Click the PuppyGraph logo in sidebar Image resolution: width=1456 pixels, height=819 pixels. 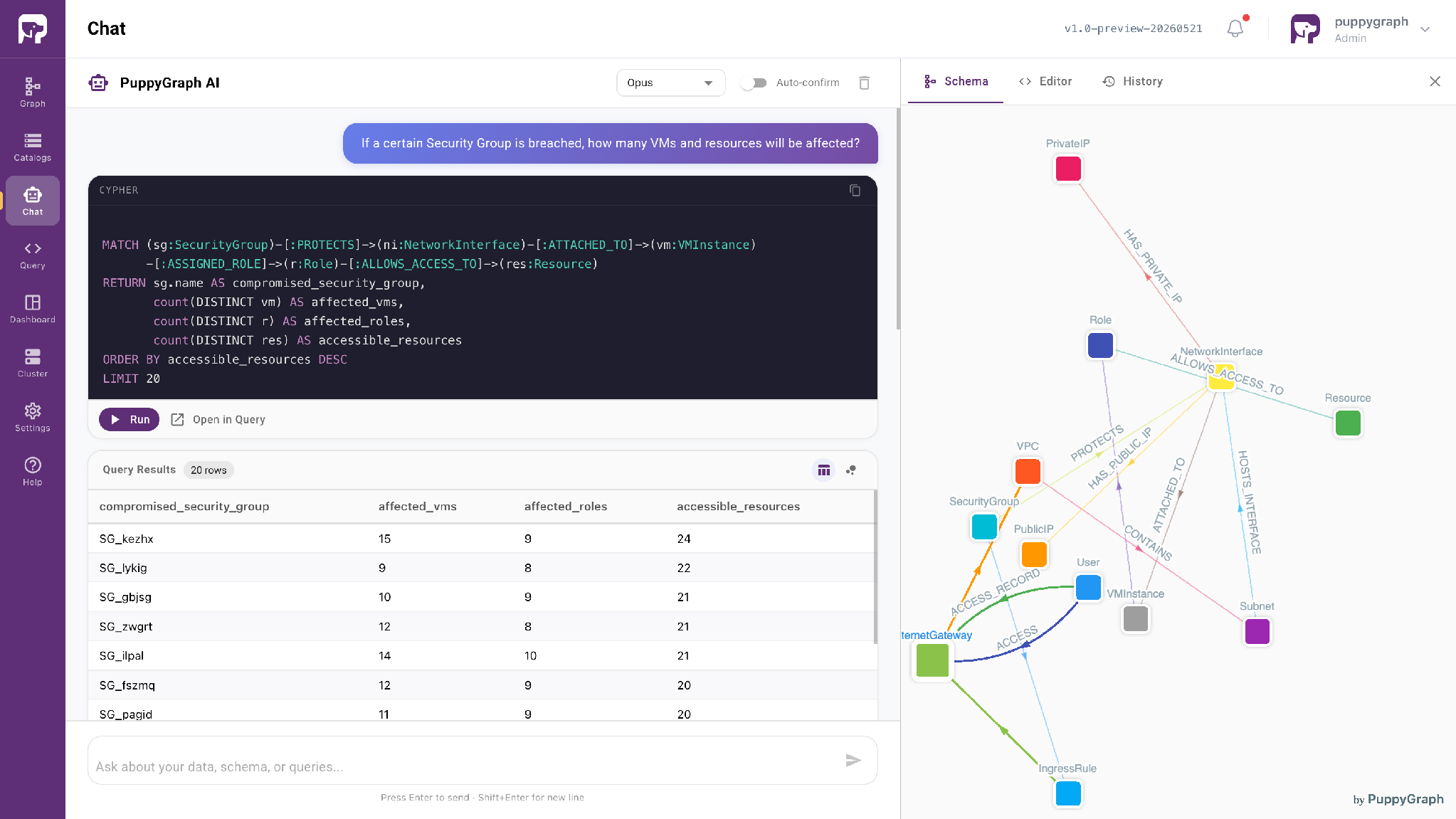(33, 29)
